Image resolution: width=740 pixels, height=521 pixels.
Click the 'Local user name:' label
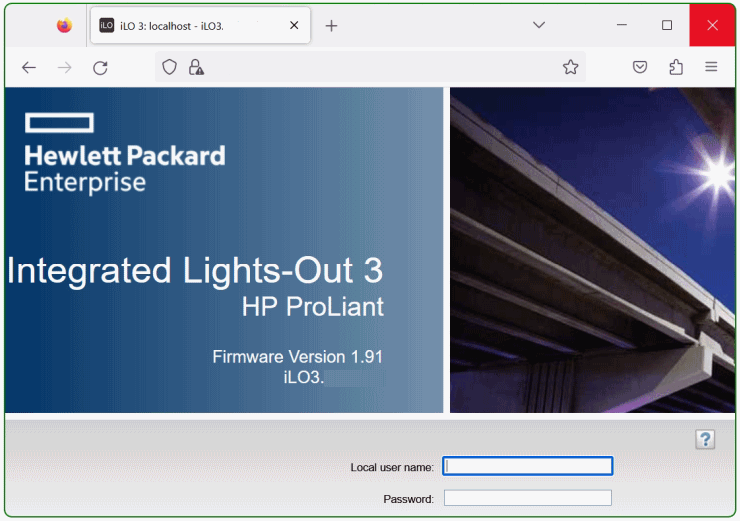click(392, 467)
